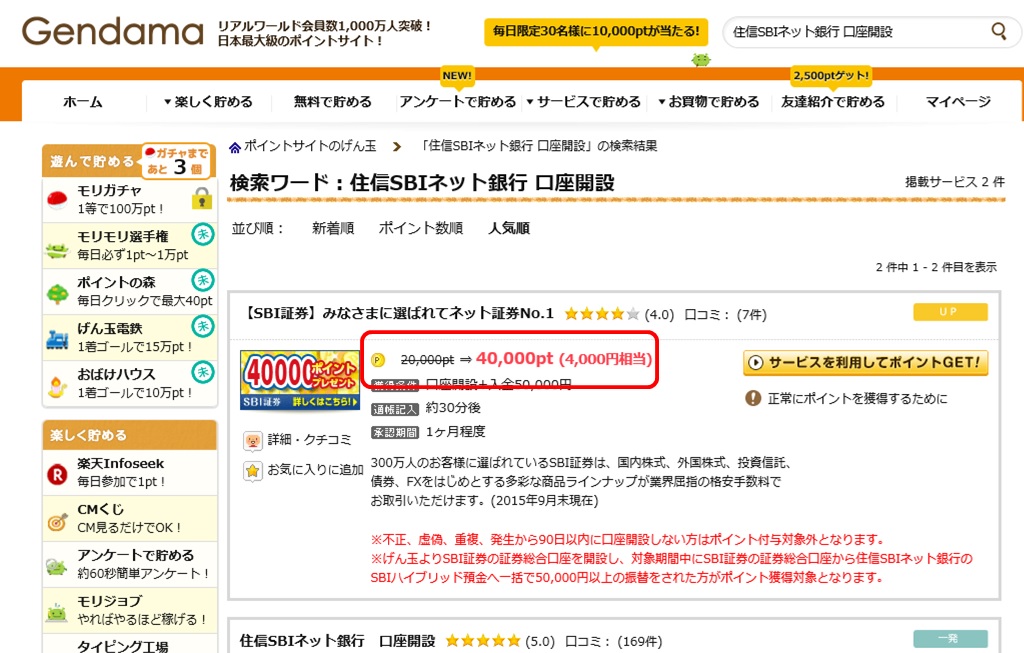
Task: Open げん玉電鉄 in the sidebar
Action: pos(129,337)
